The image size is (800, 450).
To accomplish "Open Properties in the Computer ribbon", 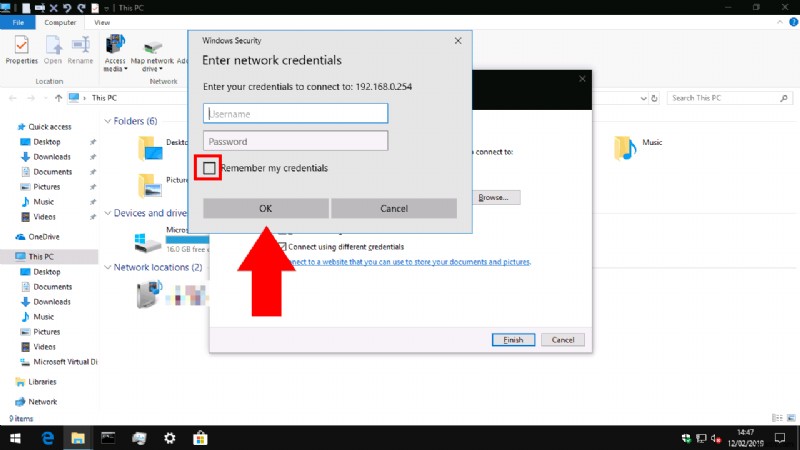I will (21, 49).
